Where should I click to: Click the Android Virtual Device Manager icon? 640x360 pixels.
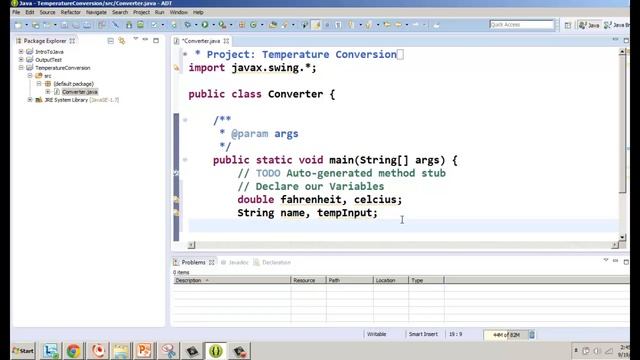[140, 25]
